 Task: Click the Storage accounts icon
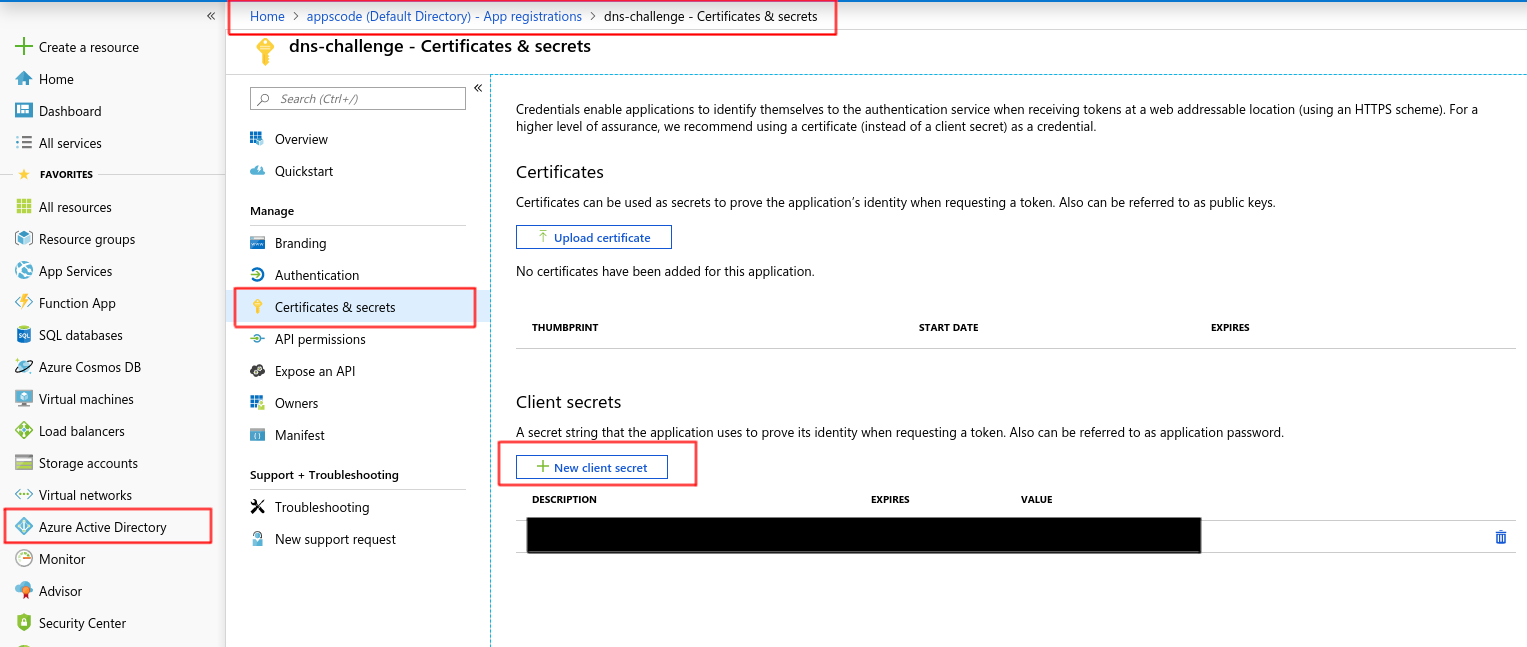click(x=24, y=463)
